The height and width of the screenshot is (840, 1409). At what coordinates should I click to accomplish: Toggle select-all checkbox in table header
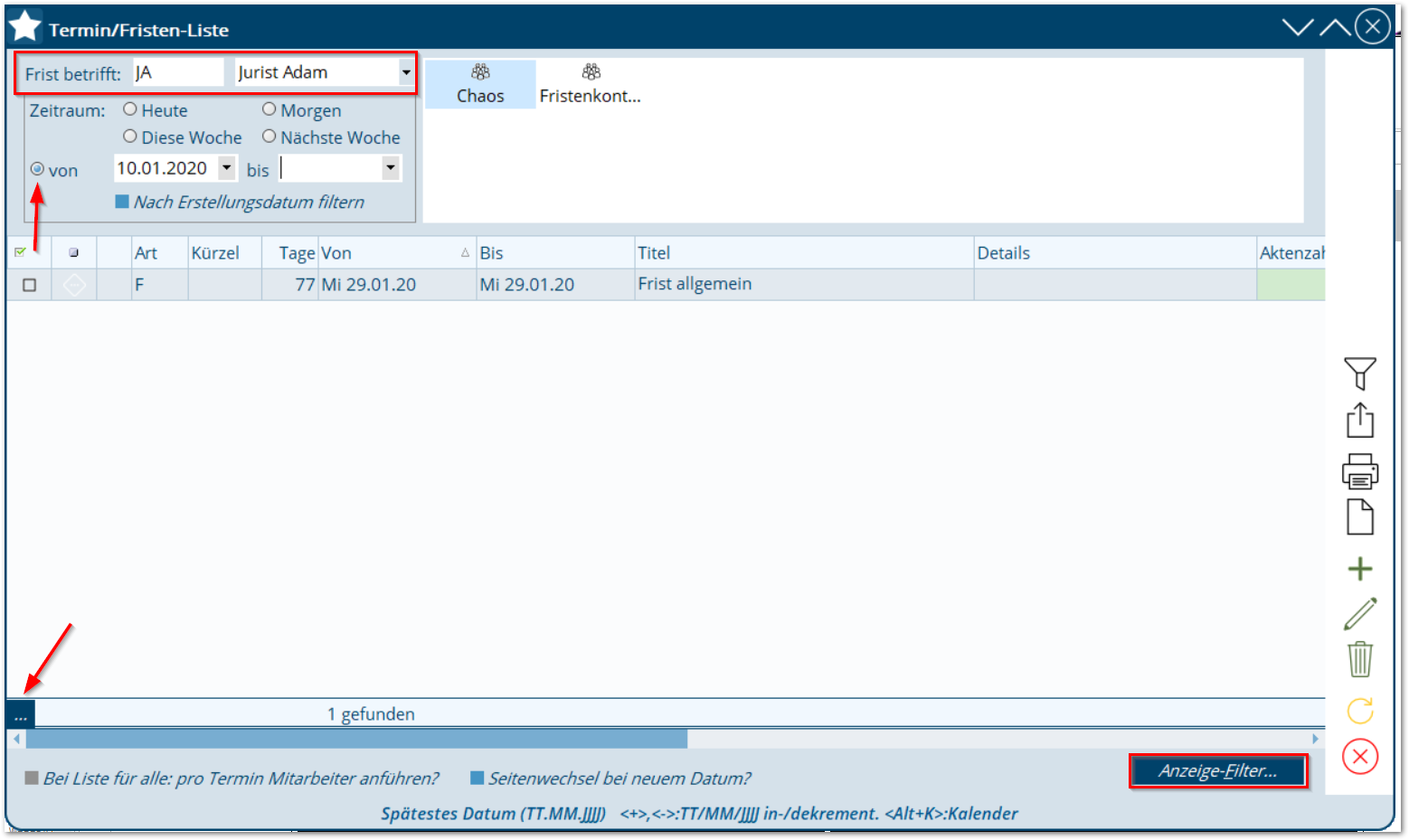click(x=20, y=252)
